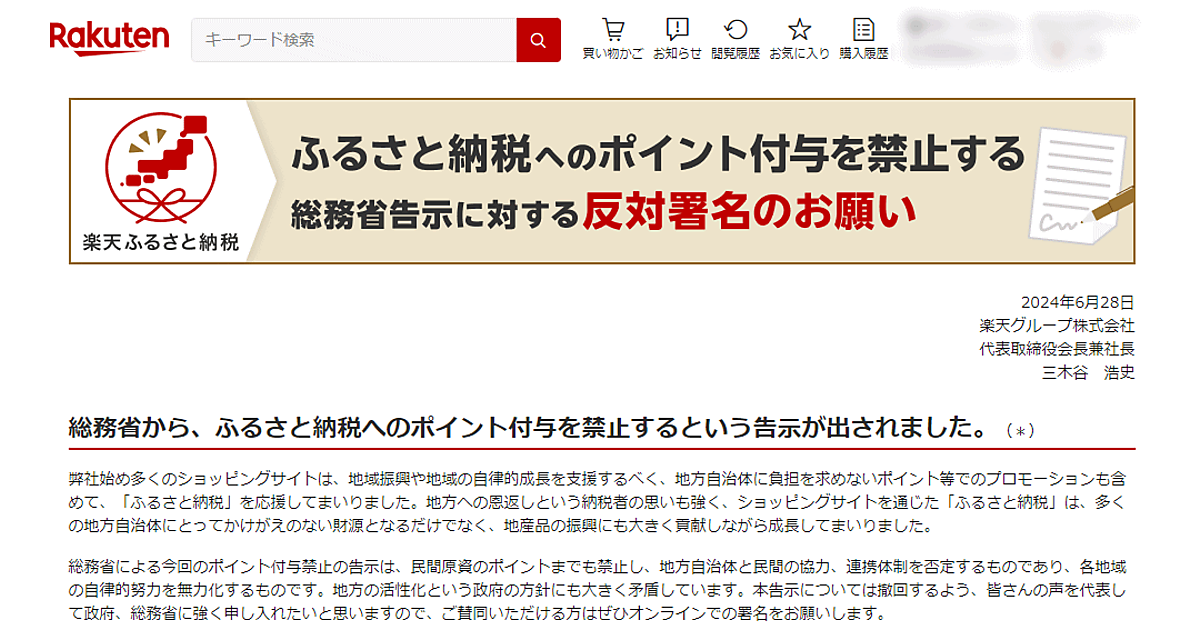Open purchase history (購入履歴)

pos(863,39)
